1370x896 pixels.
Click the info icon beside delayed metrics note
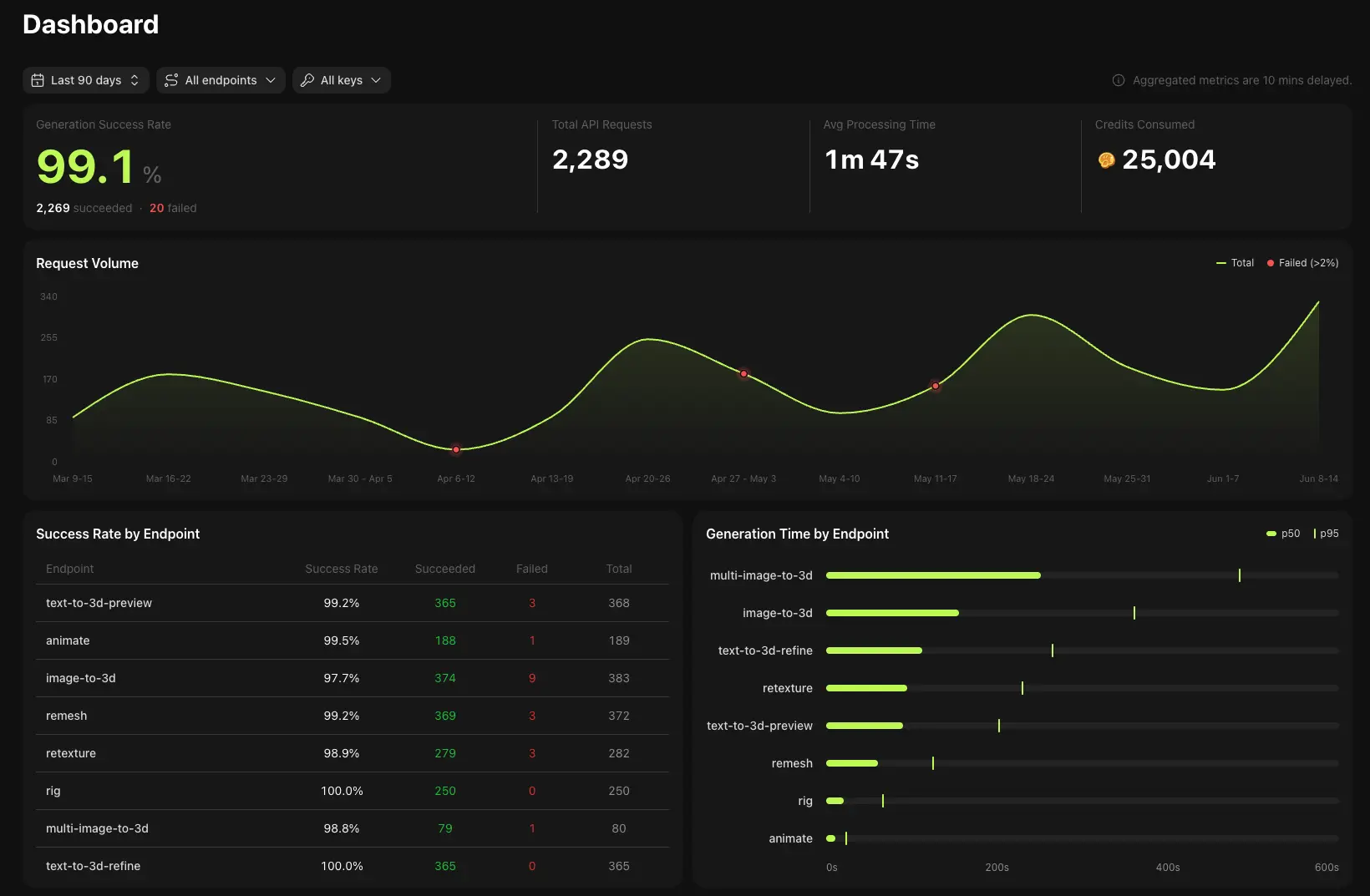pos(1119,80)
